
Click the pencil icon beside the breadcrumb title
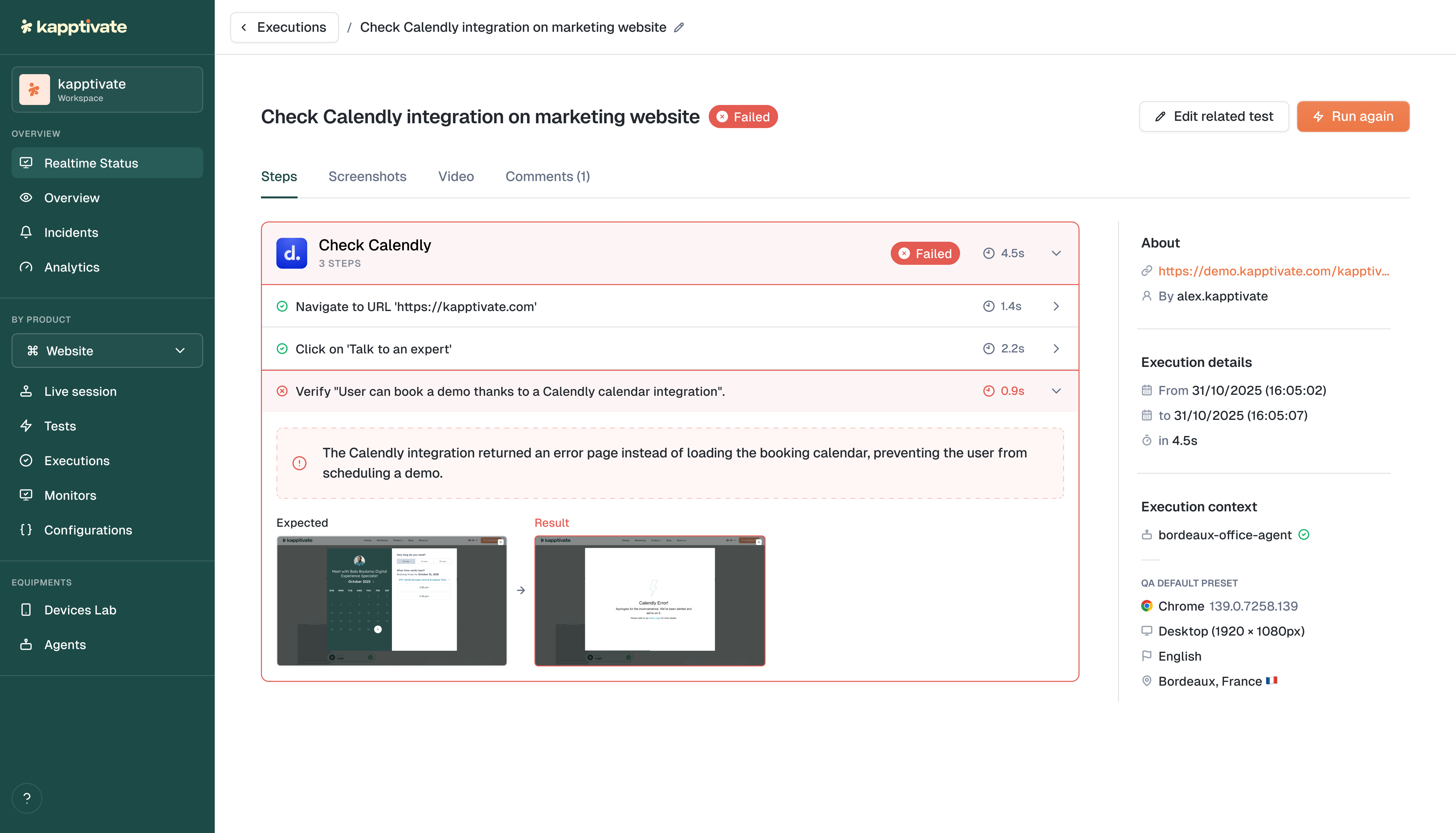(x=679, y=28)
